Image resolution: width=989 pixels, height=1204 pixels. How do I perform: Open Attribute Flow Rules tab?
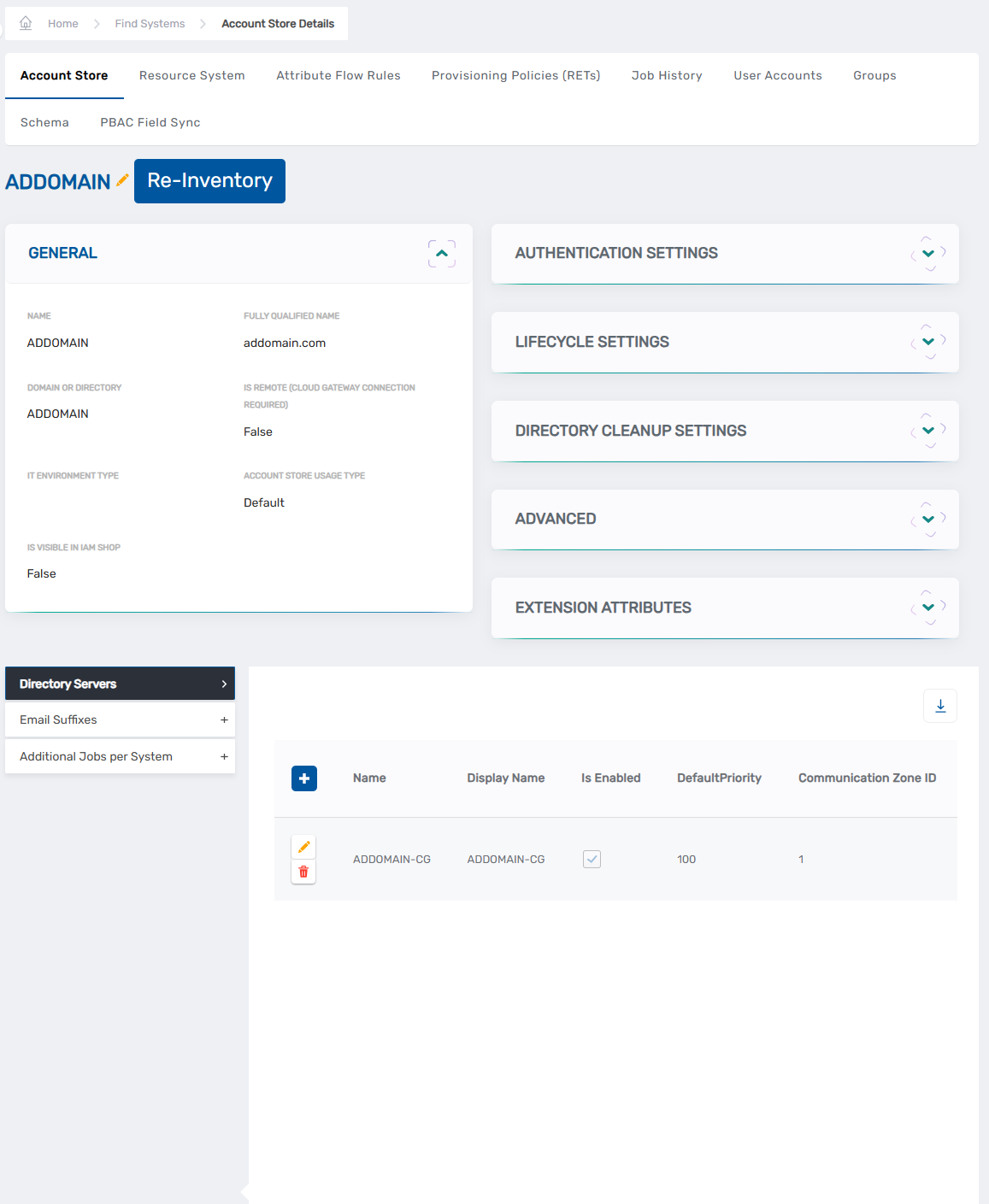click(338, 75)
